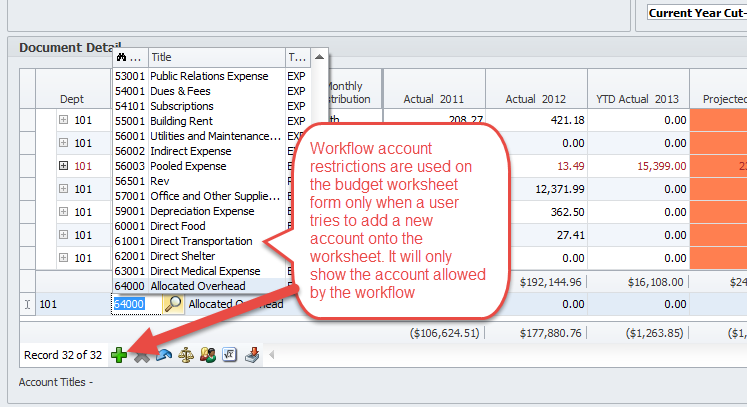The height and width of the screenshot is (407, 747).
Task: Click the blue undo arrow icon
Action: (x=163, y=355)
